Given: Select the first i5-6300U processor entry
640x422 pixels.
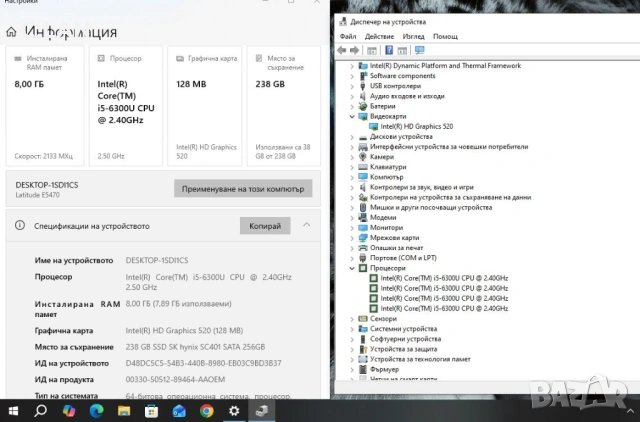Looking at the screenshot, I should click(x=444, y=278).
